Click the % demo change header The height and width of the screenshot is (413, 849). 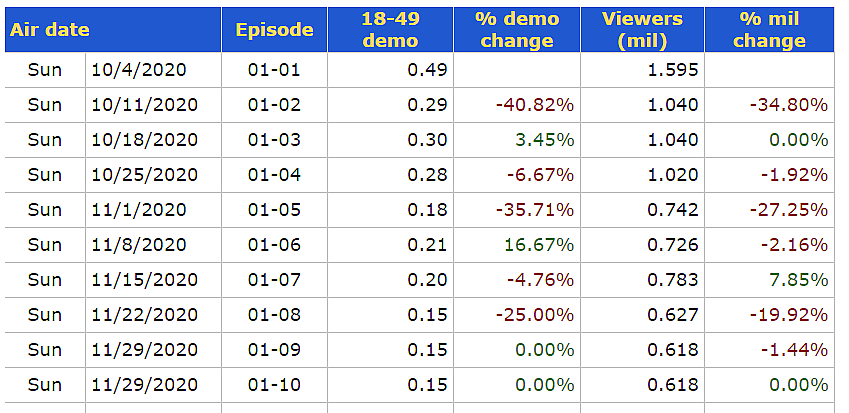pyautogui.click(x=516, y=29)
